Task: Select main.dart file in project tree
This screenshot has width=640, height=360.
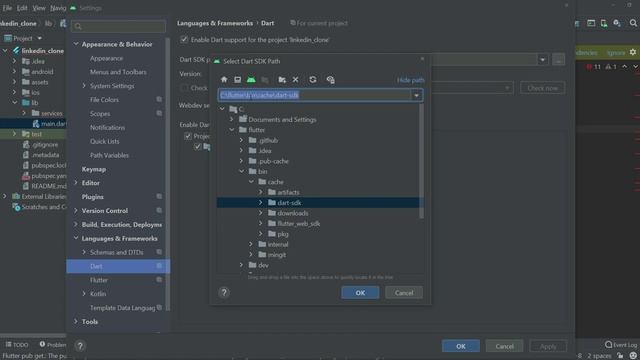Action: (49, 124)
